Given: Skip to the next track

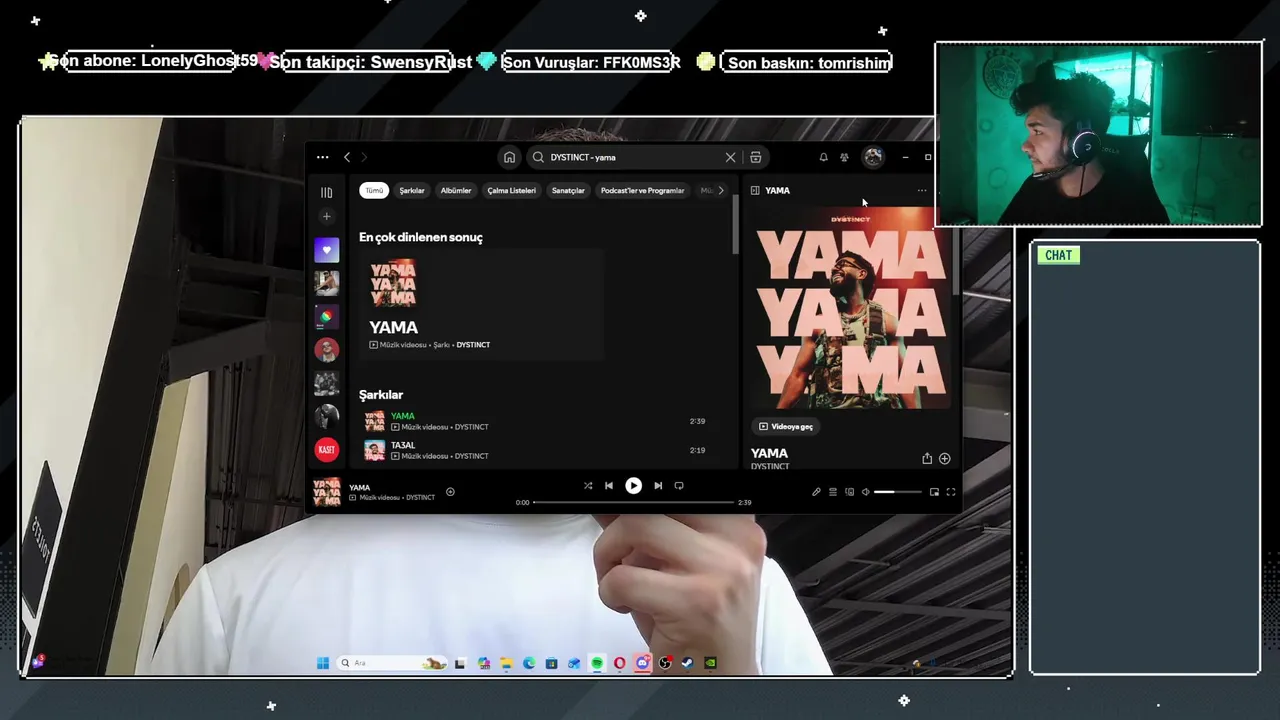Looking at the screenshot, I should pos(658,486).
